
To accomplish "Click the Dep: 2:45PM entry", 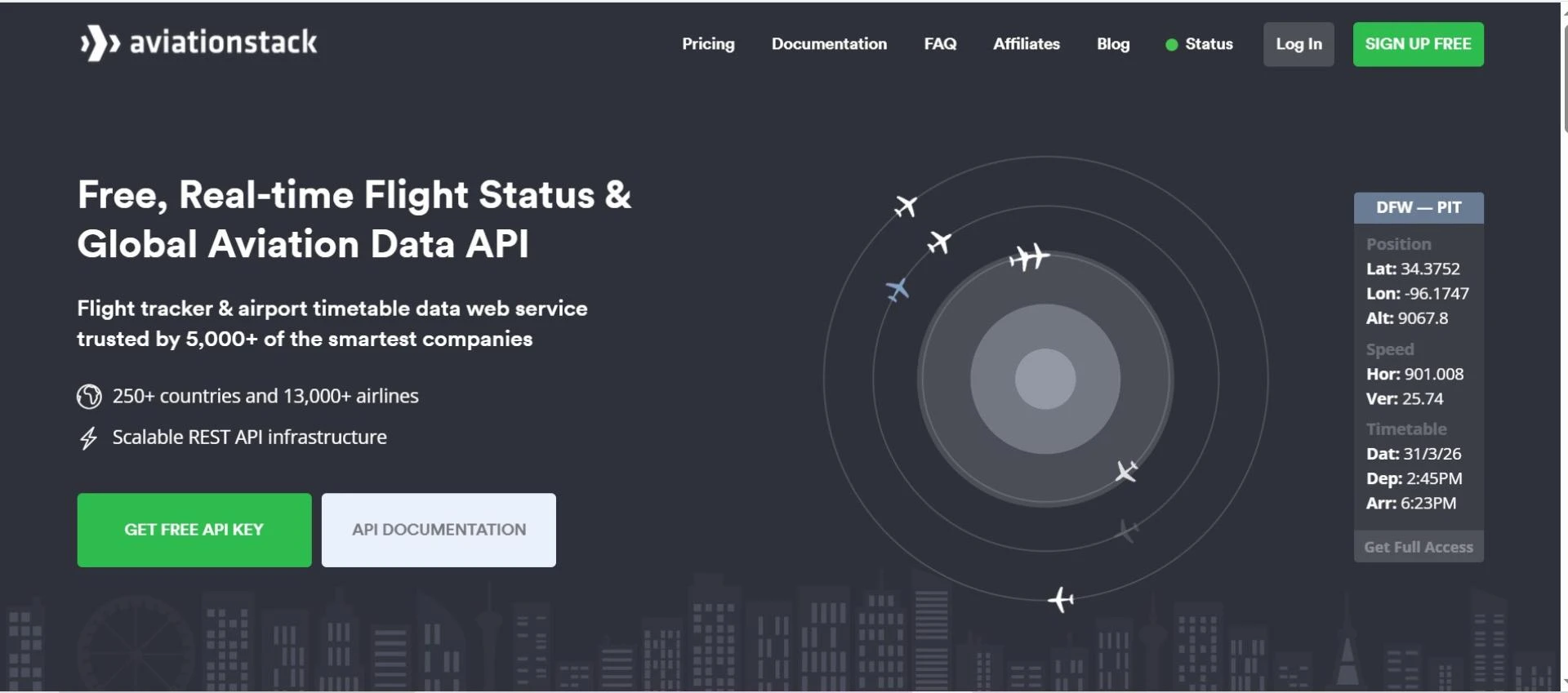I will tap(1414, 478).
